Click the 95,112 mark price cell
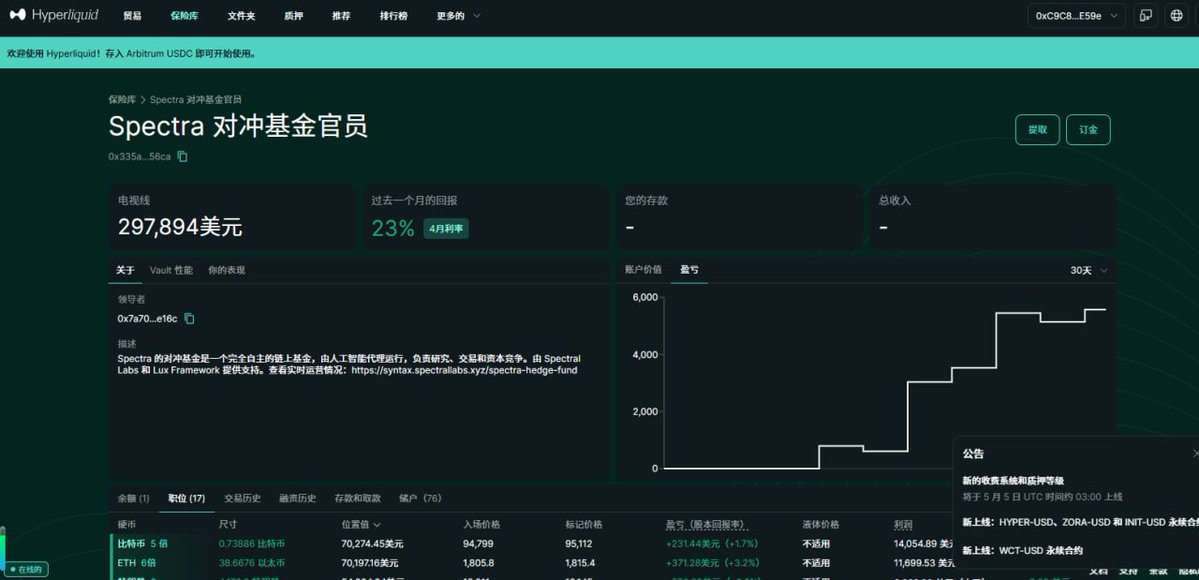 click(x=578, y=543)
